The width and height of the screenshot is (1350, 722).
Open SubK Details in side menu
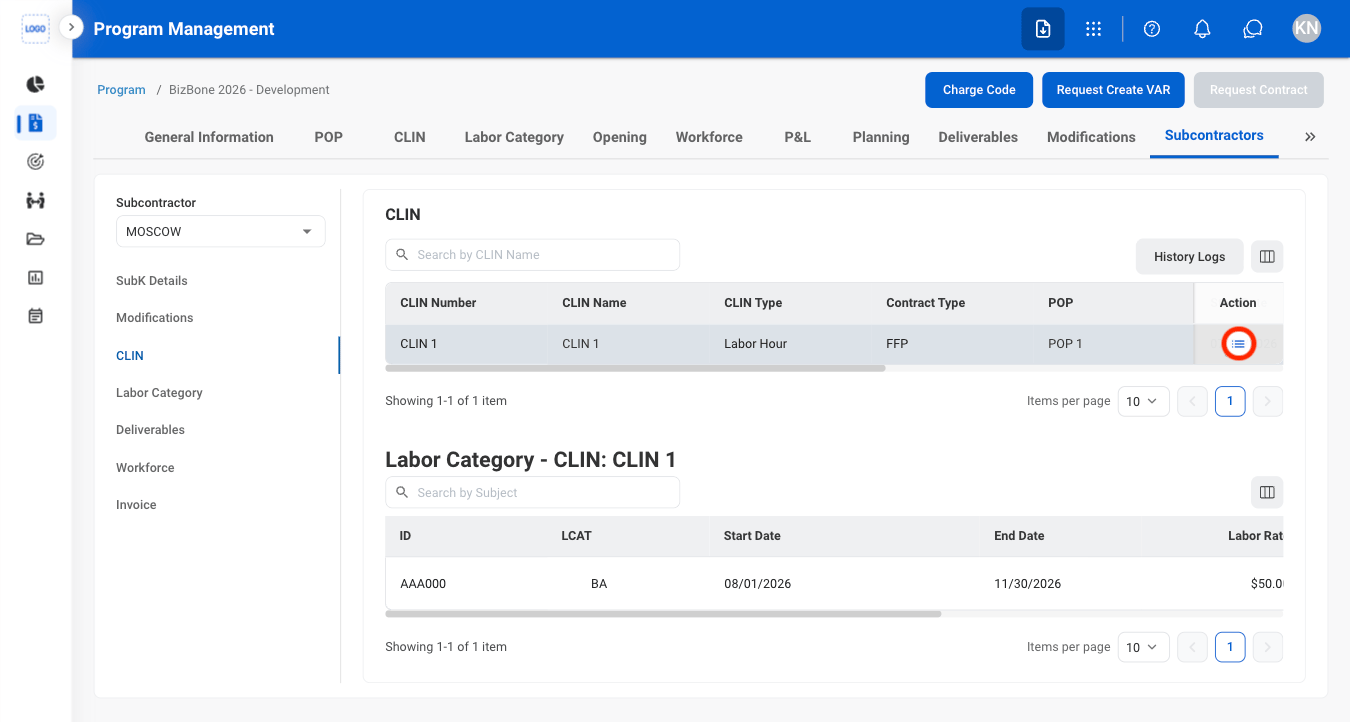152,281
